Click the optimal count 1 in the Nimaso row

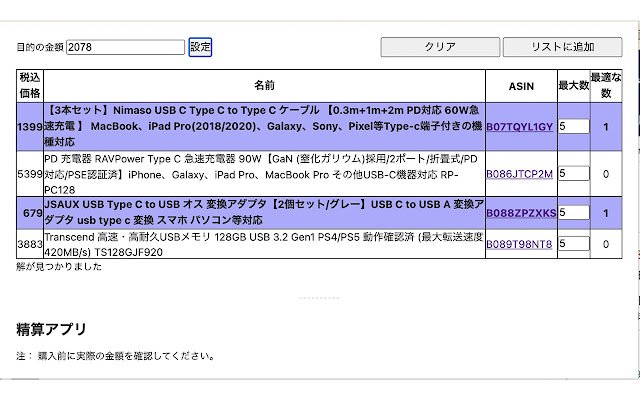pyautogui.click(x=606, y=127)
